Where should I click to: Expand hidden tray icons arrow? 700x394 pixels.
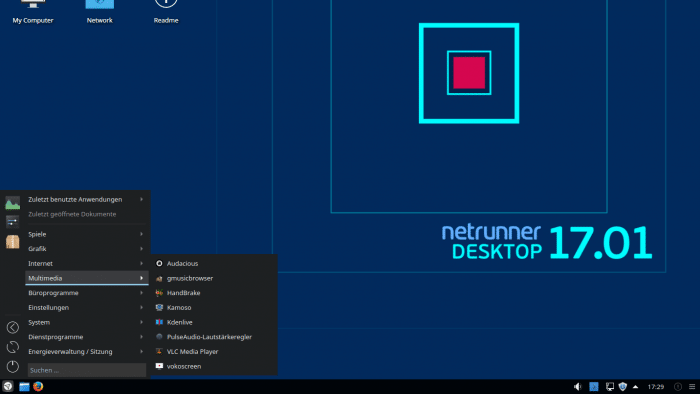pos(635,387)
